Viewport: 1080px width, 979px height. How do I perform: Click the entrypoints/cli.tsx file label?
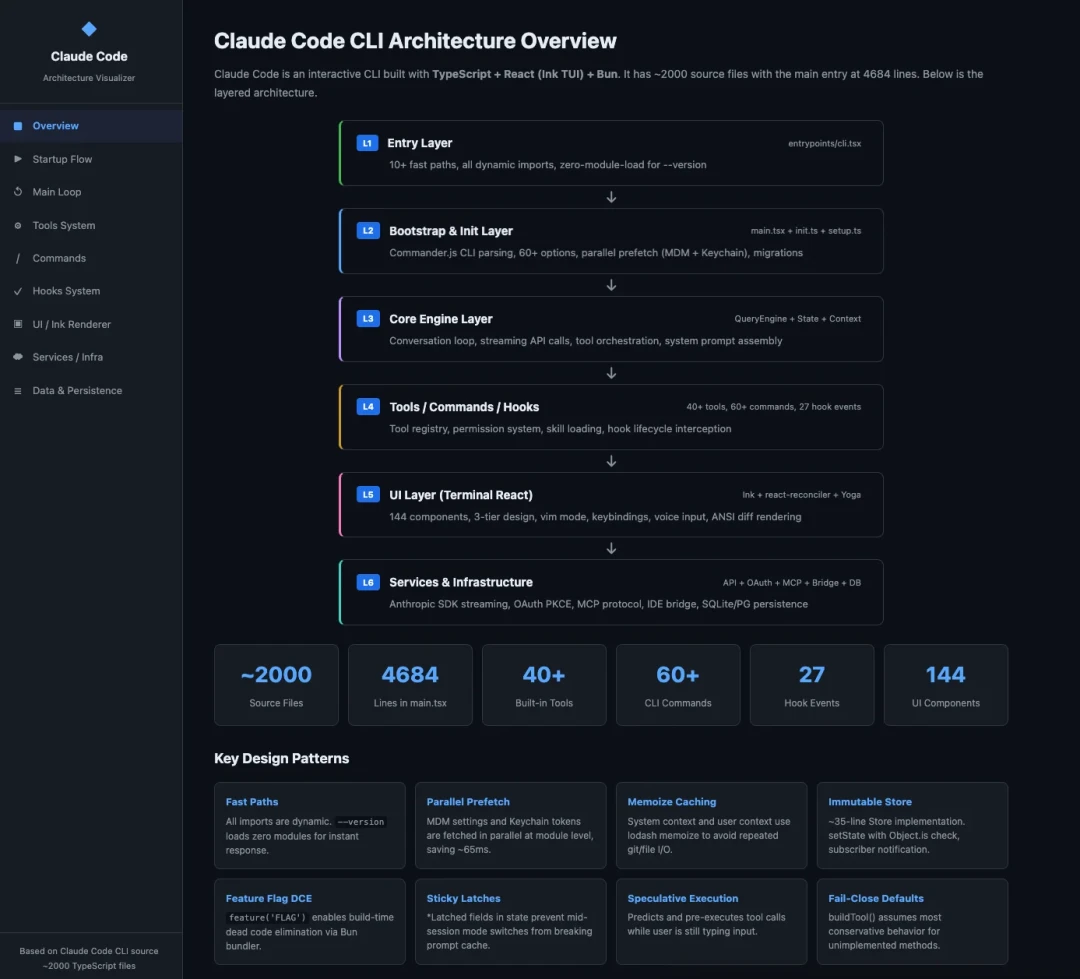824,143
